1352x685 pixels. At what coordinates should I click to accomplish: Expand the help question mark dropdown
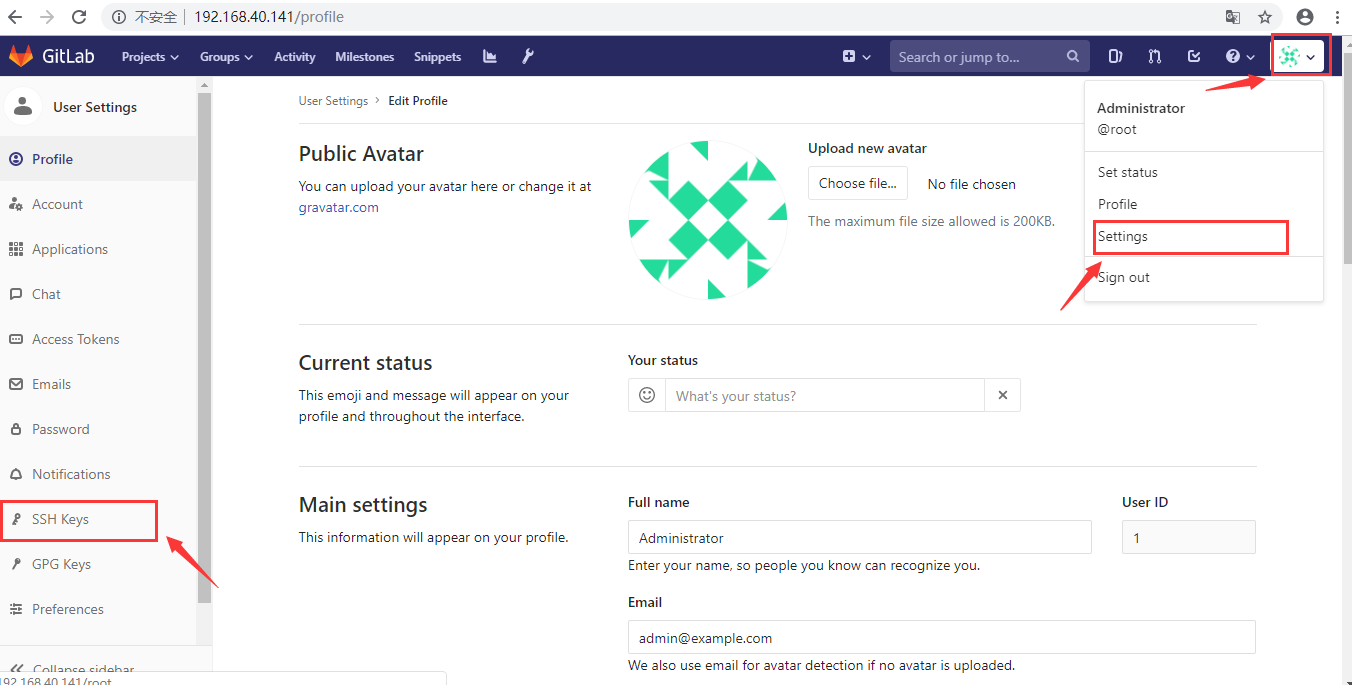tap(1240, 57)
